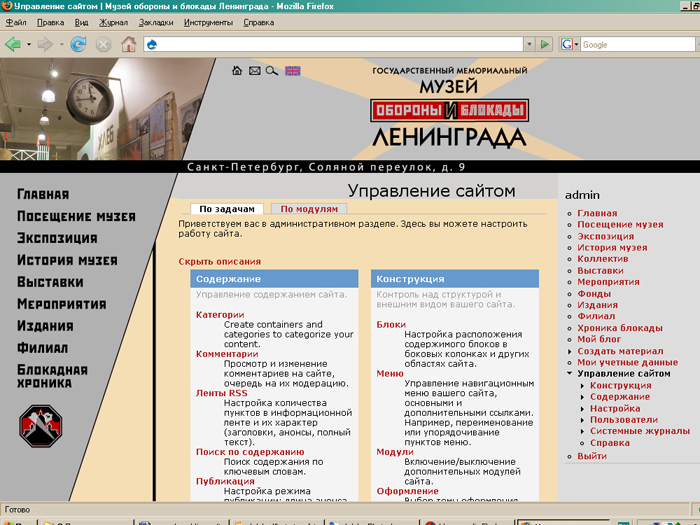Open Справка link in admin sidebar
Screen dimensions: 700x525
pyautogui.click(x=609, y=443)
